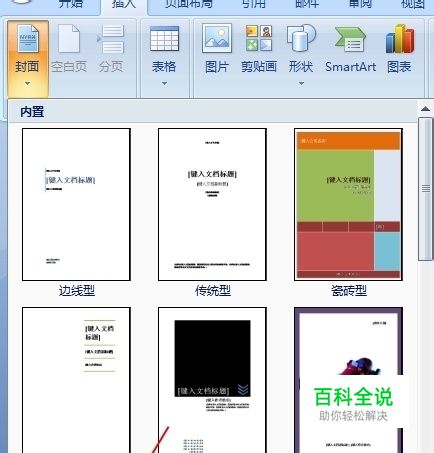Insert a chart using 图表
Screen dimensions: 434x453
[x=399, y=48]
